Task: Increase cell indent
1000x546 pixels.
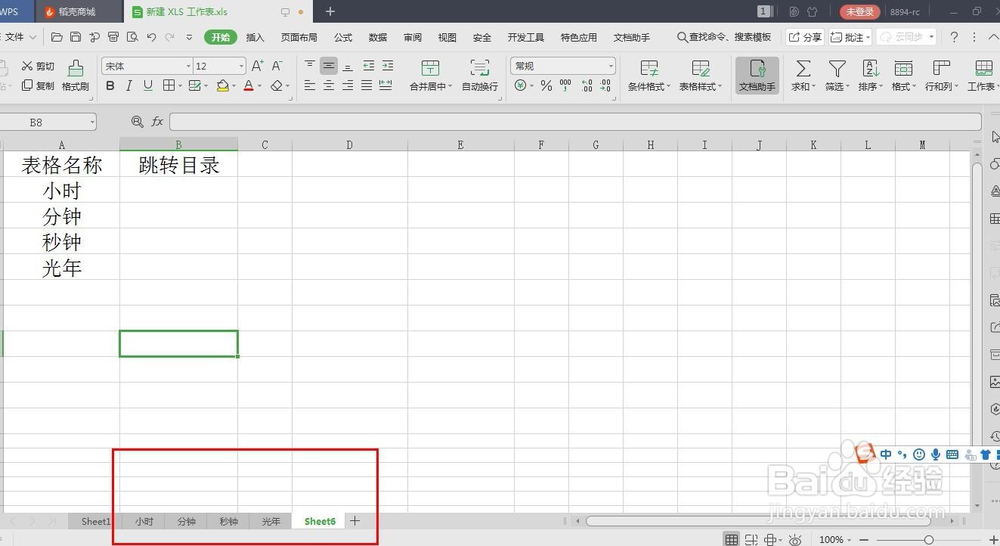Action: (387, 66)
